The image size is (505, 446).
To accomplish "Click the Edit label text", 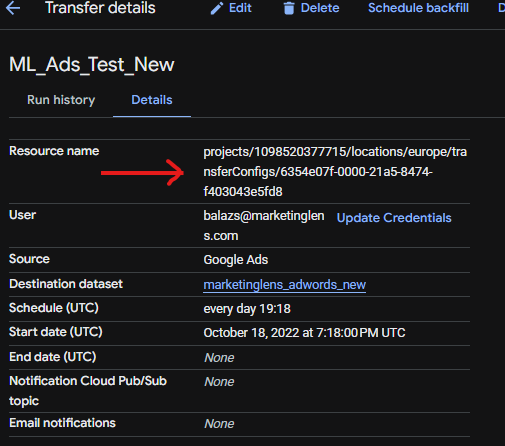I will click(240, 8).
